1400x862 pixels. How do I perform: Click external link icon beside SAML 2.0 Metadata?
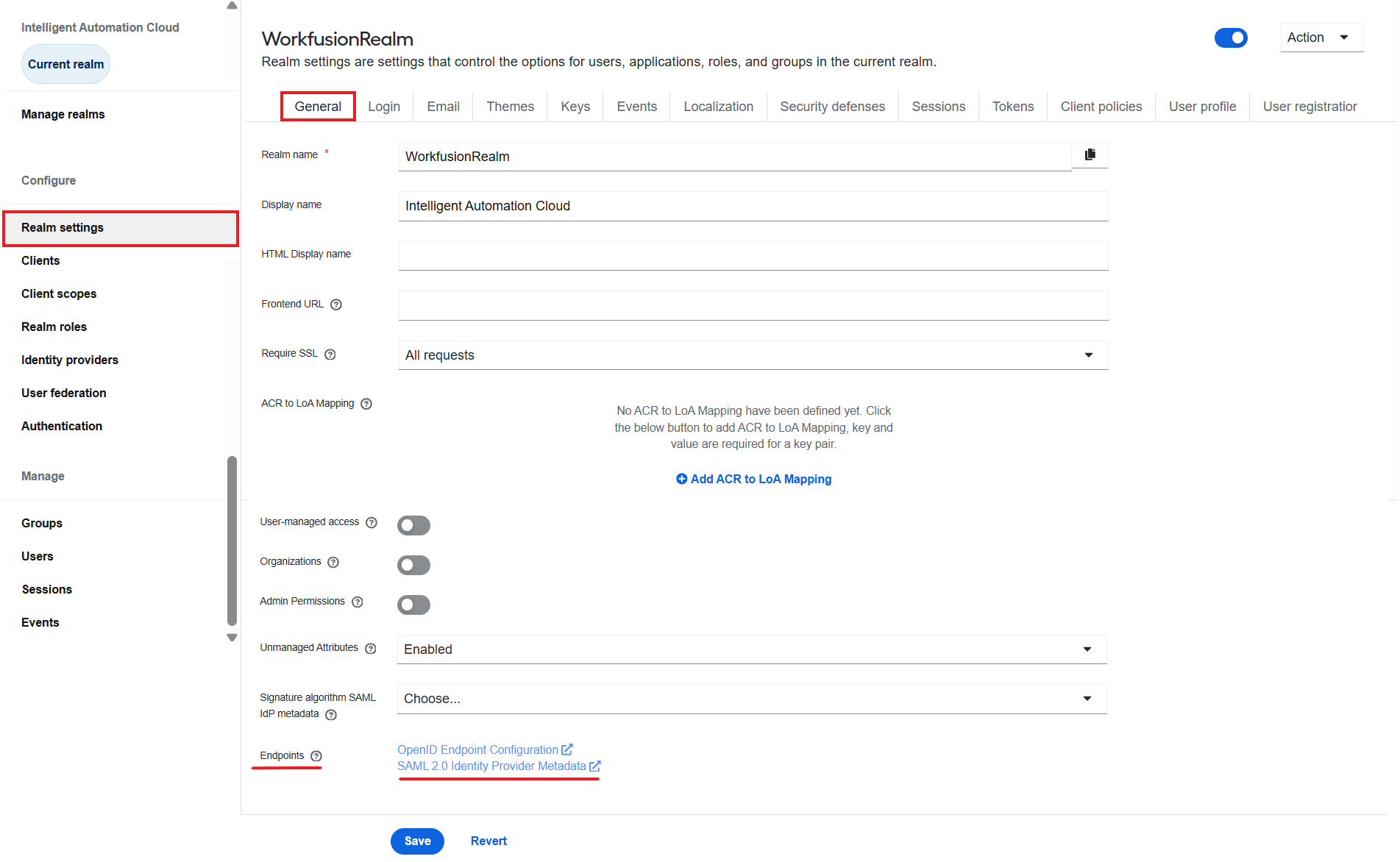tap(595, 766)
